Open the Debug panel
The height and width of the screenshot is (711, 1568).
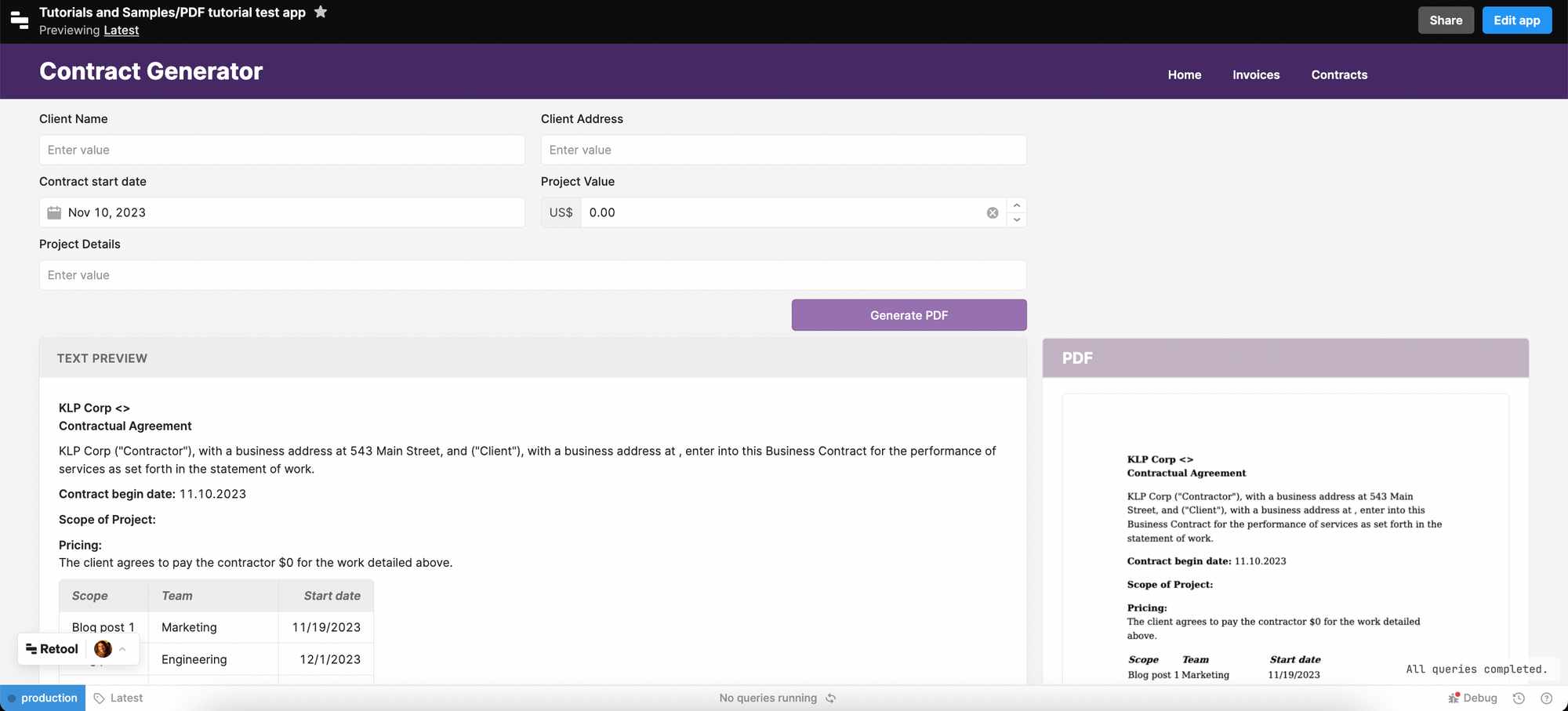1472,698
